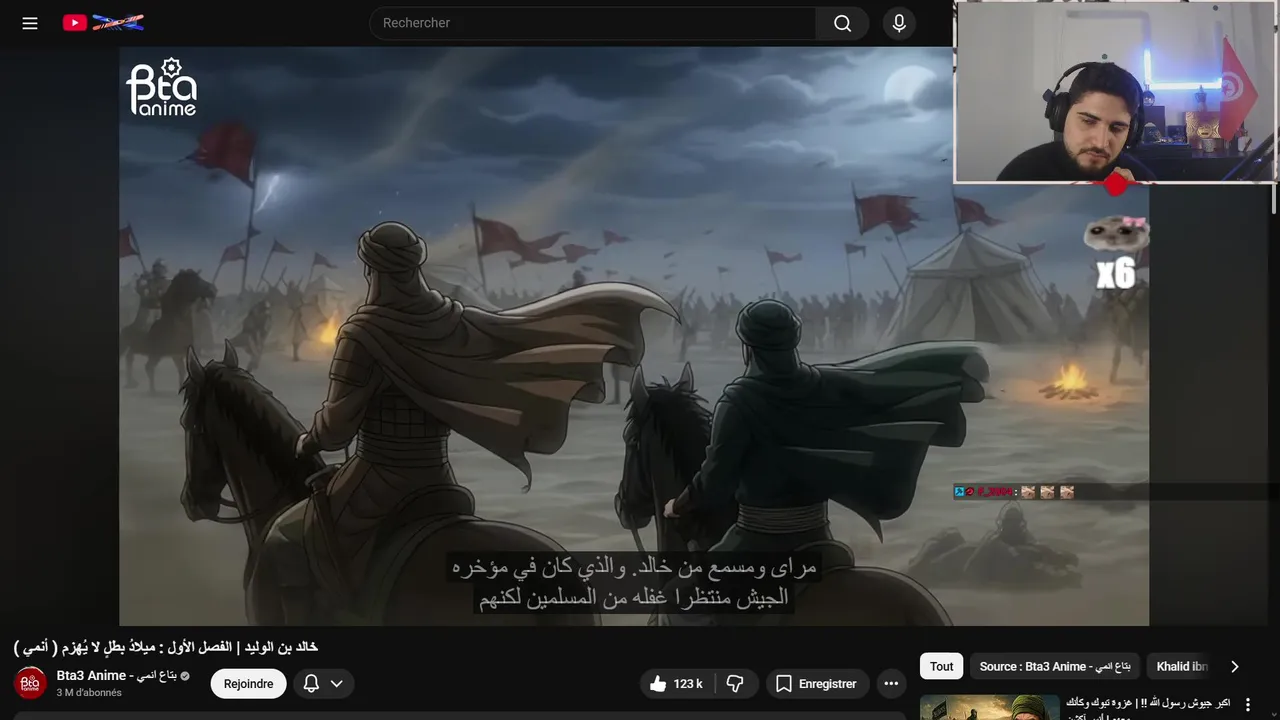This screenshot has height=720, width=1280.
Task: Click the webcam overlay window
Action: tap(1115, 92)
